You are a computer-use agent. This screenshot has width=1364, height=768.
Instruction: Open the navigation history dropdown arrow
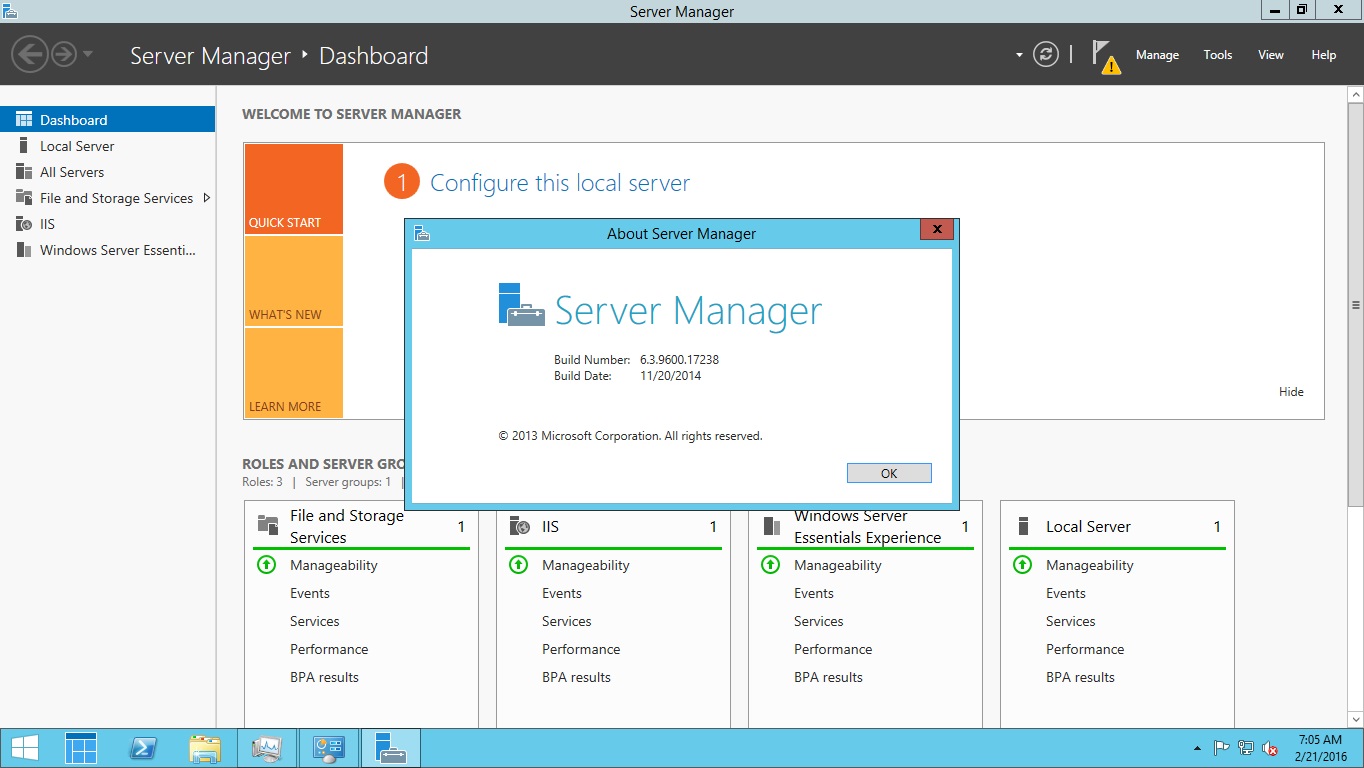click(88, 54)
